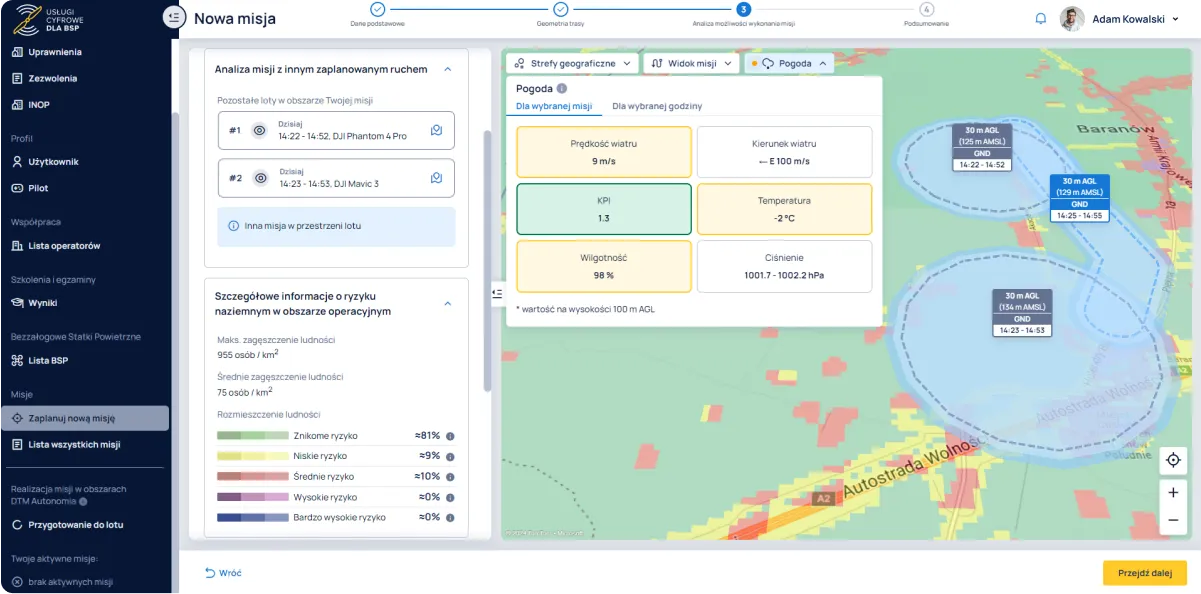Click the Średnie ryzyko color swatch
Viewport: 1201px width, 594px height.
pyautogui.click(x=252, y=477)
